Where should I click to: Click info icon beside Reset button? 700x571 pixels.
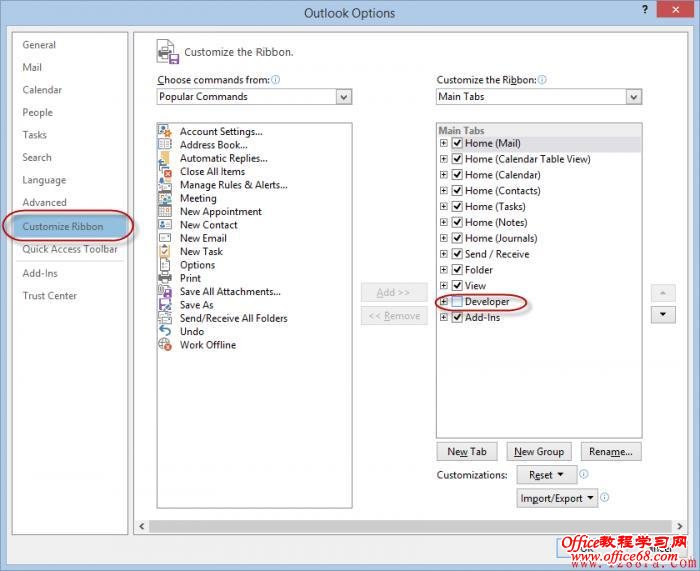point(583,474)
